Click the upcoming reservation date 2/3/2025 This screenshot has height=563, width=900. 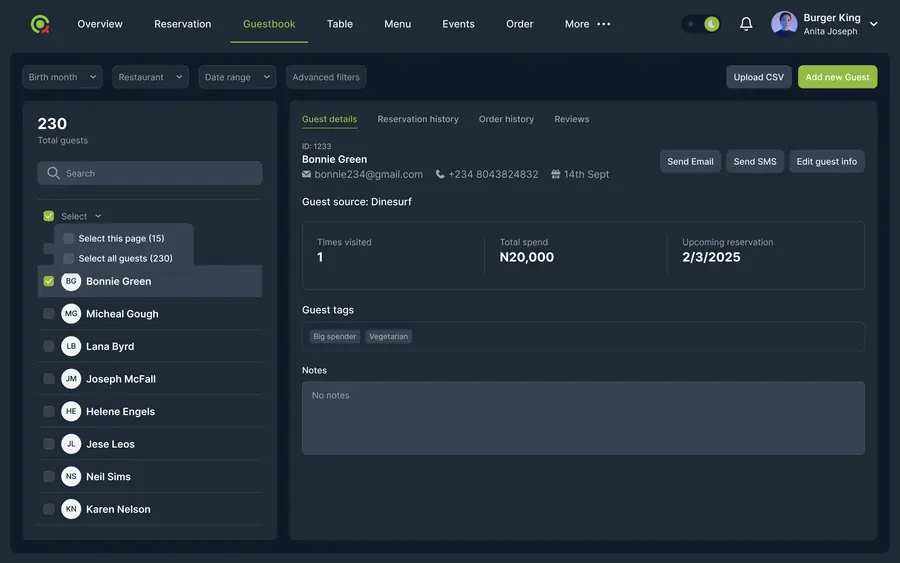click(x=711, y=257)
